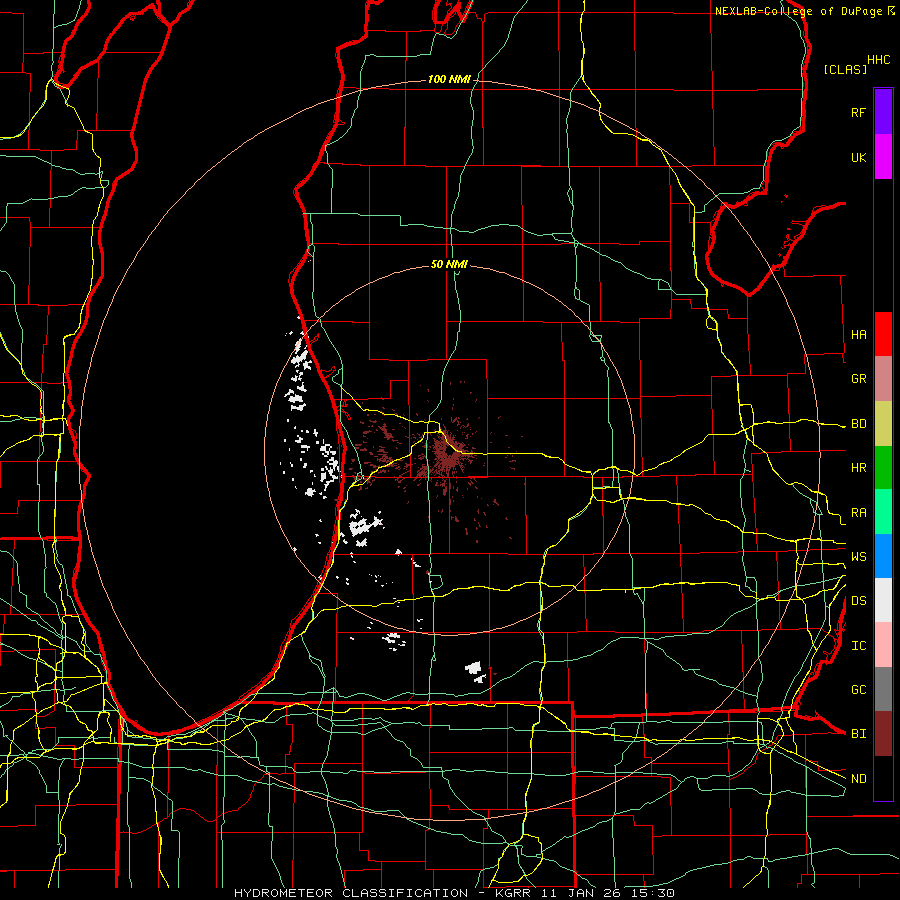The height and width of the screenshot is (900, 900).
Task: Click the 'BI' legend label
Action: [x=859, y=734]
